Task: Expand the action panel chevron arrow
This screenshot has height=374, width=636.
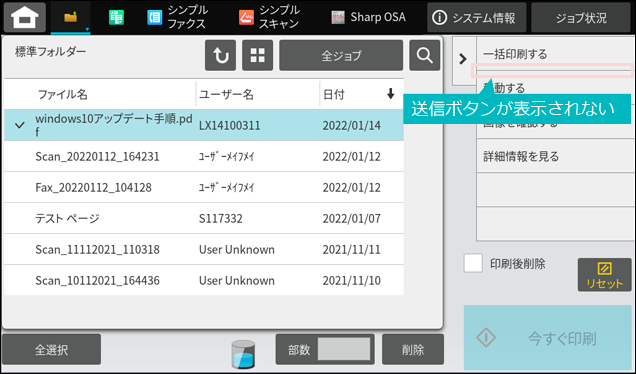Action: tap(463, 59)
